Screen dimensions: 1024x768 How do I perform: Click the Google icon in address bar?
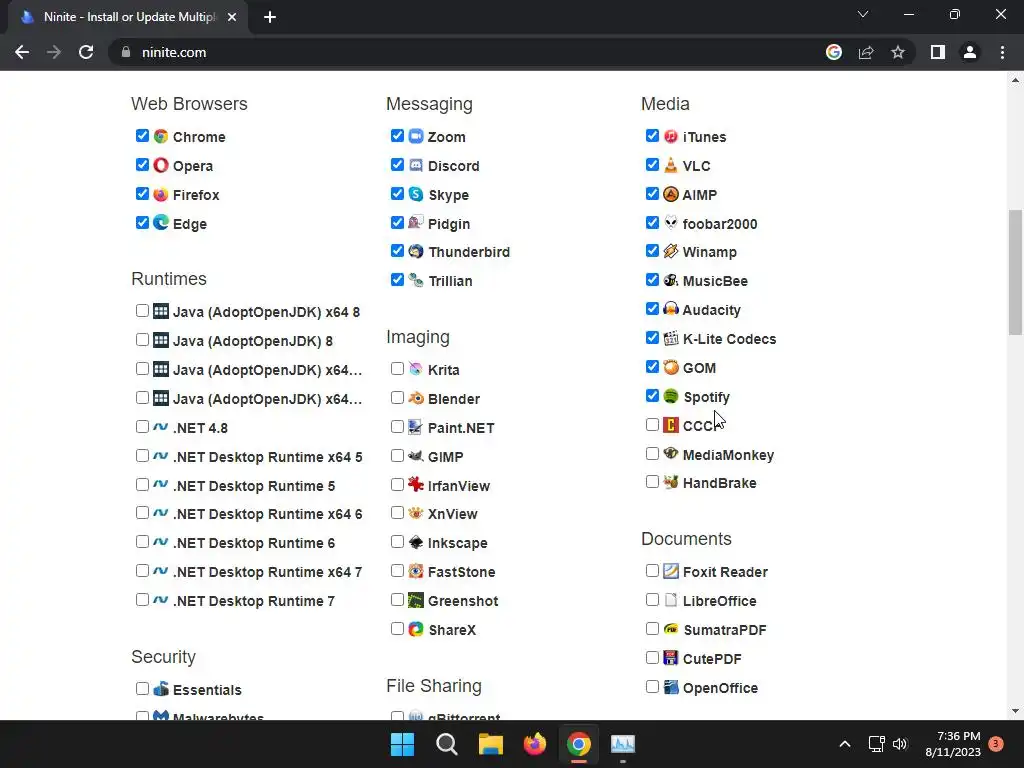tap(834, 52)
